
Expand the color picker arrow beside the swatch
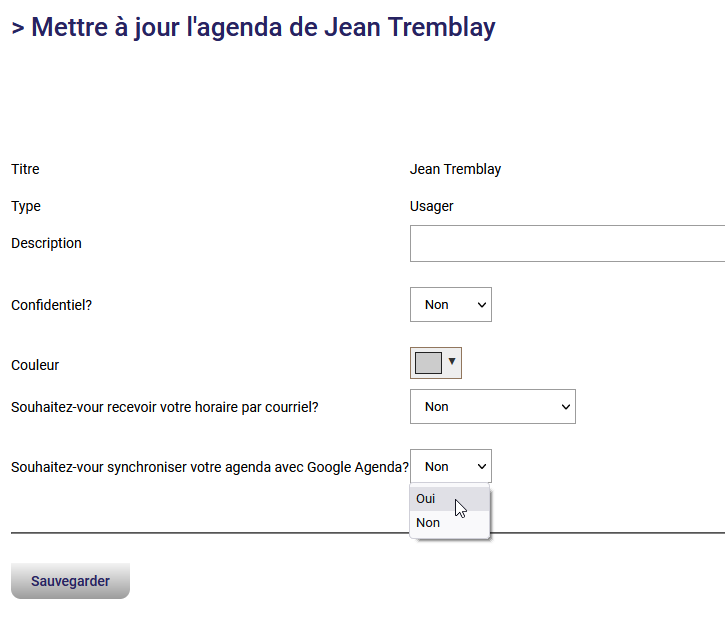point(452,362)
